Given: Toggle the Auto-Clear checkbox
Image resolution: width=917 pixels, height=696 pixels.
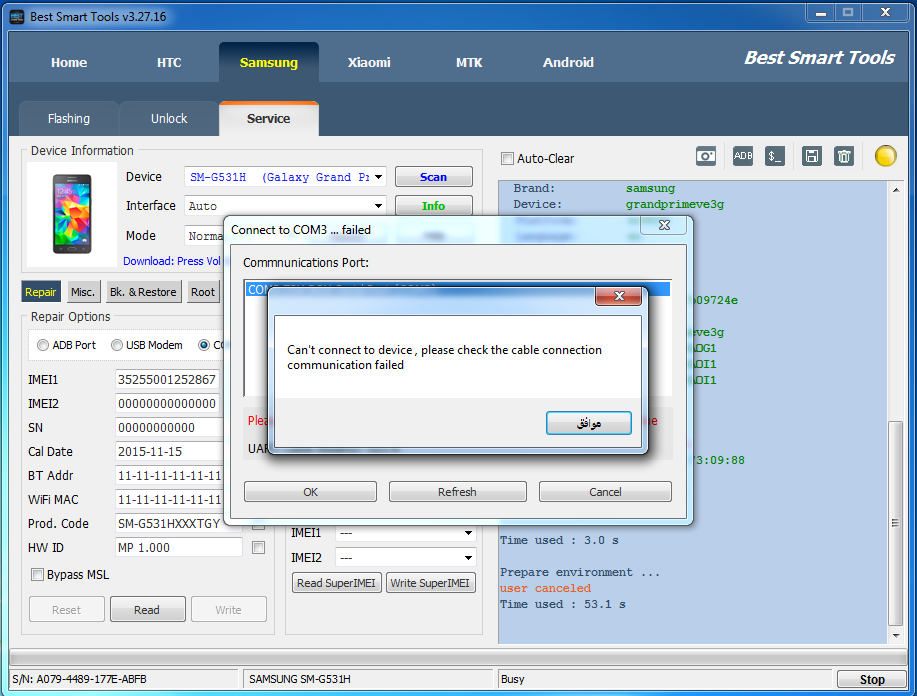Looking at the screenshot, I should 508,159.
